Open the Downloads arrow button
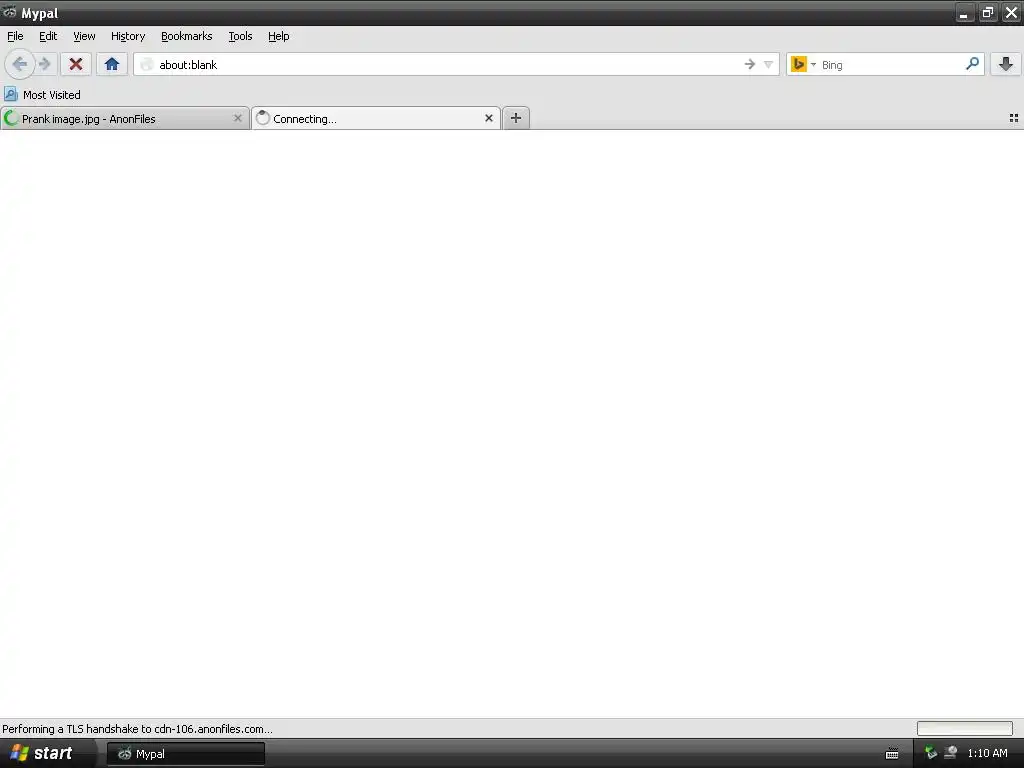This screenshot has height=768, width=1024. pos(1006,64)
